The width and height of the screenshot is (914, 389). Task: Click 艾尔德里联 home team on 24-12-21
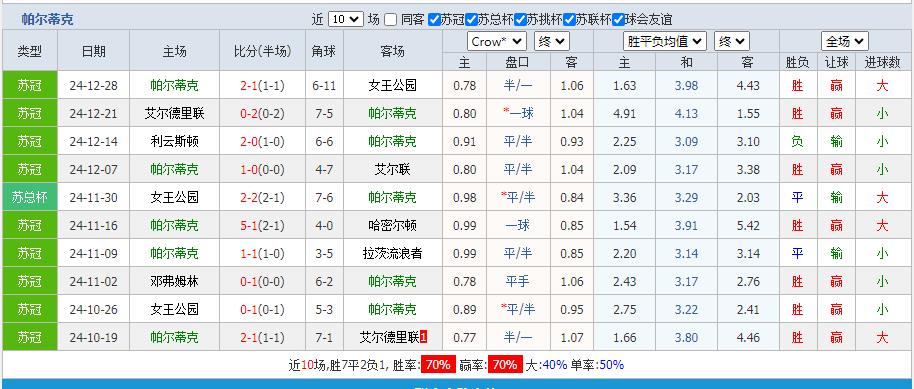coord(174,114)
